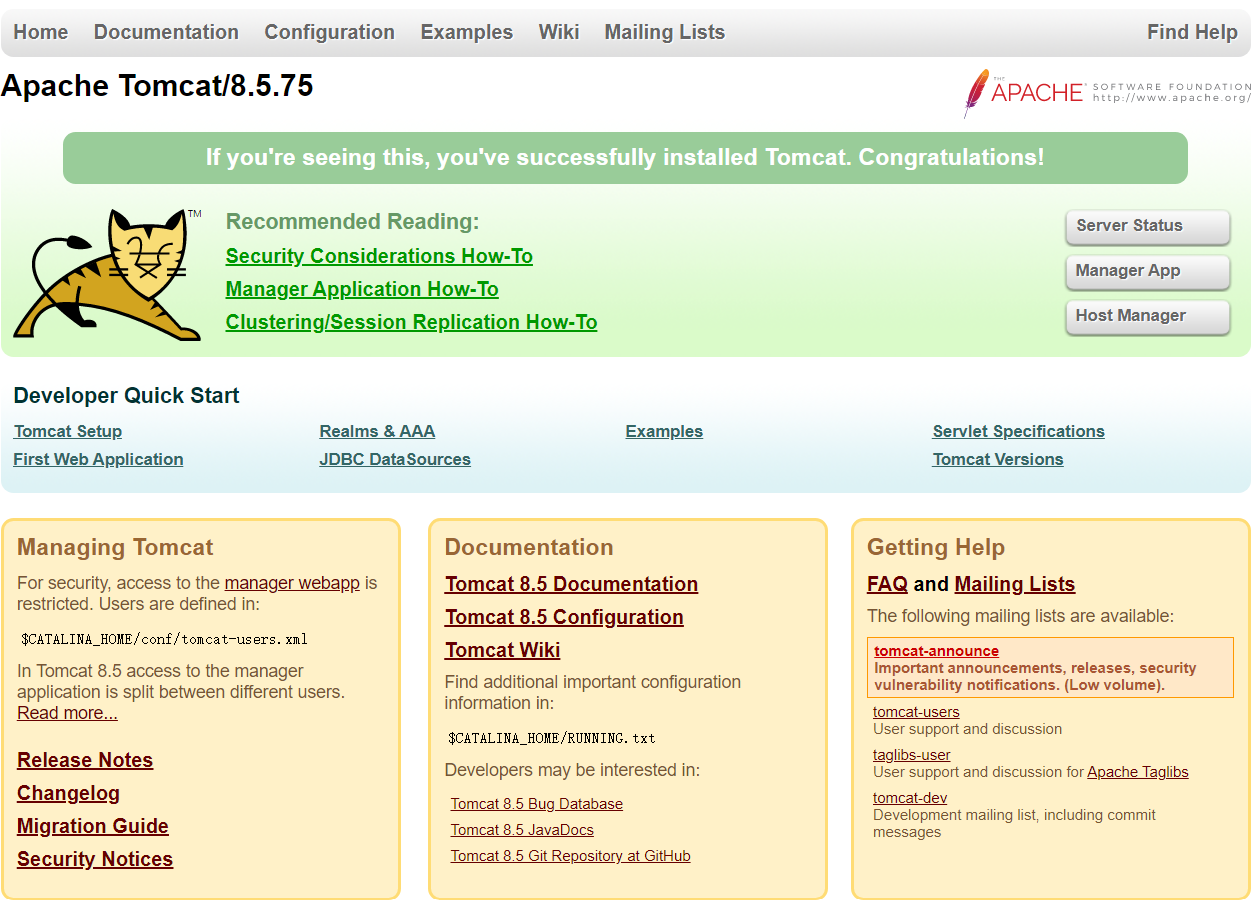Open JDBC DataSources link
1253x902 pixels.
coord(395,459)
